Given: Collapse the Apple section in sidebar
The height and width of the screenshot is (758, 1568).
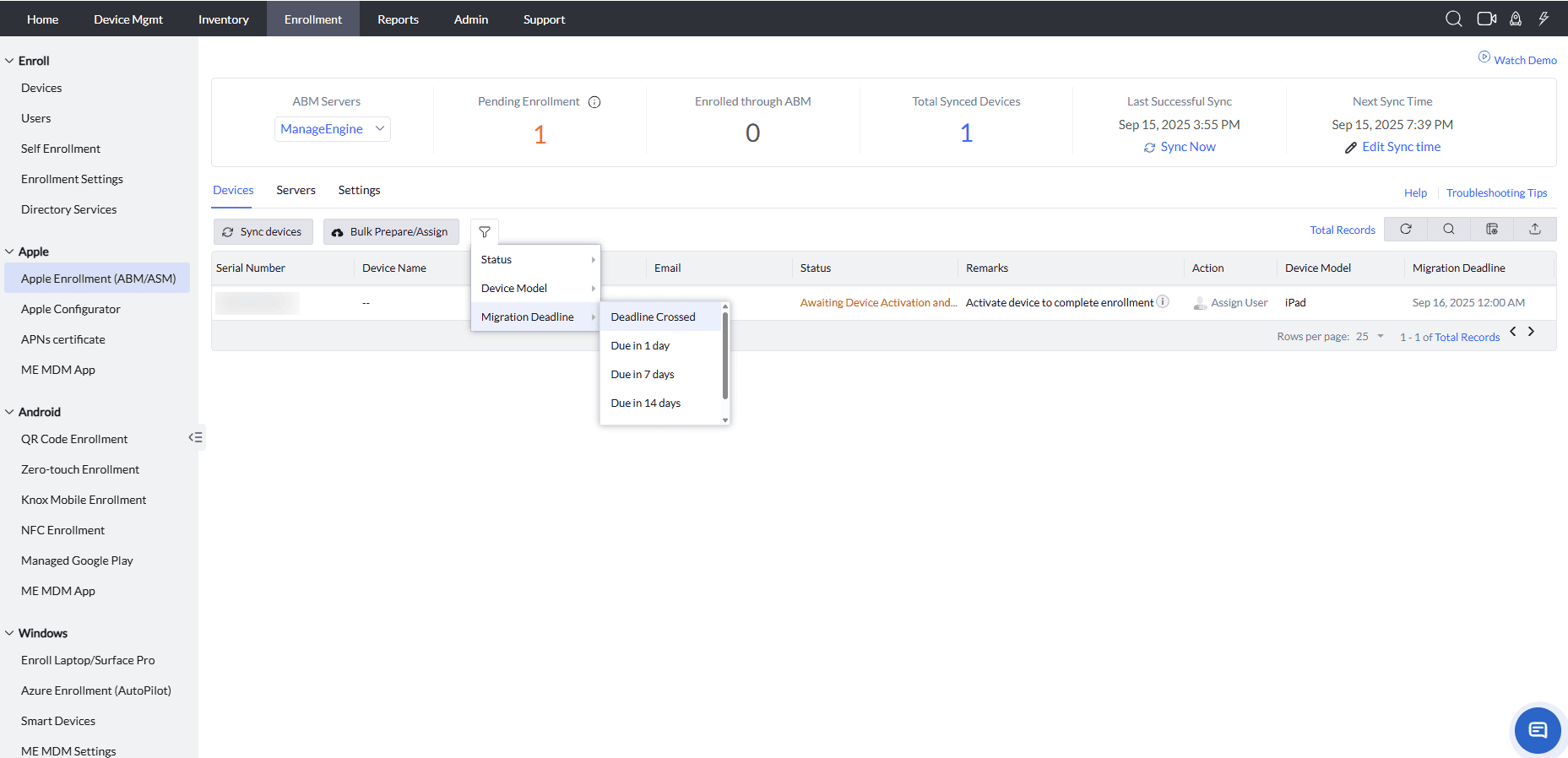Looking at the screenshot, I should (9, 252).
